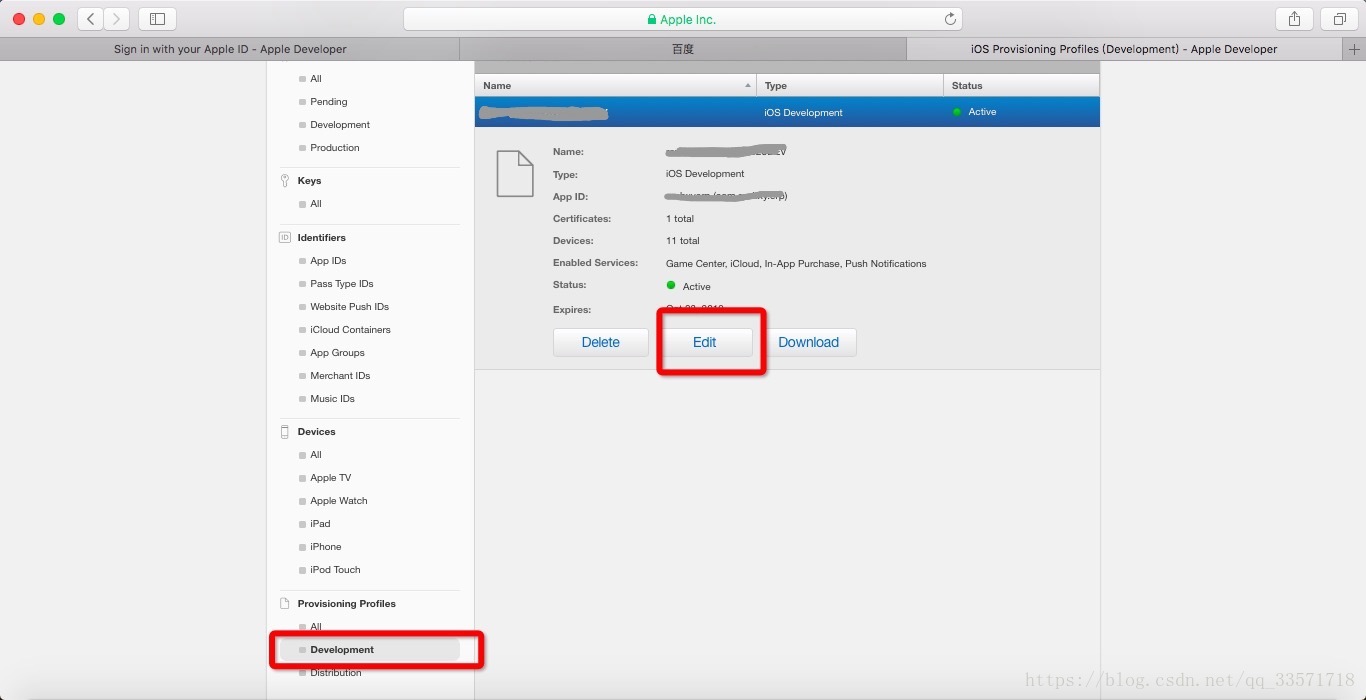Open Development certificates in sidebar
The width and height of the screenshot is (1366, 700).
(x=340, y=125)
